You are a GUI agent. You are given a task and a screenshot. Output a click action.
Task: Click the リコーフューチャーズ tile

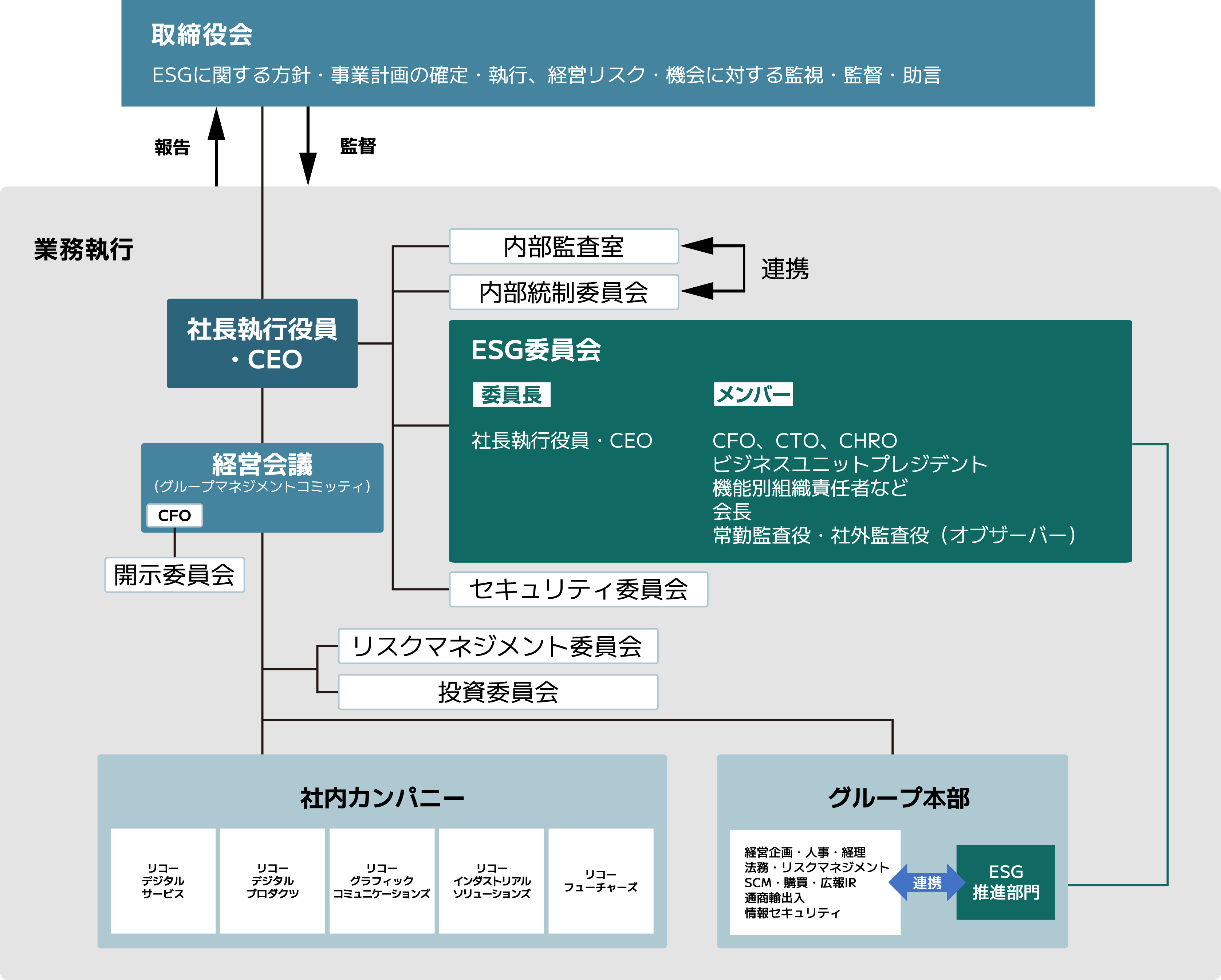point(600,881)
